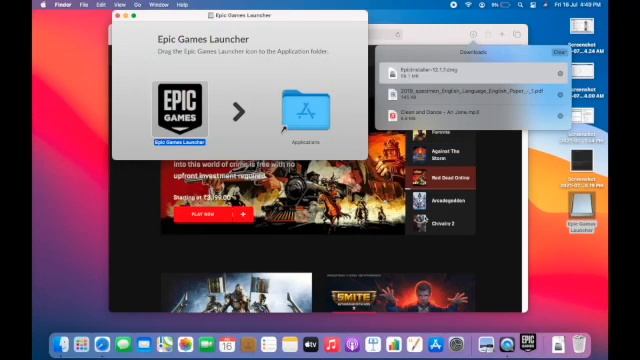The image size is (640, 360).
Task: Open the armored knights game banner
Action: [x=237, y=293]
